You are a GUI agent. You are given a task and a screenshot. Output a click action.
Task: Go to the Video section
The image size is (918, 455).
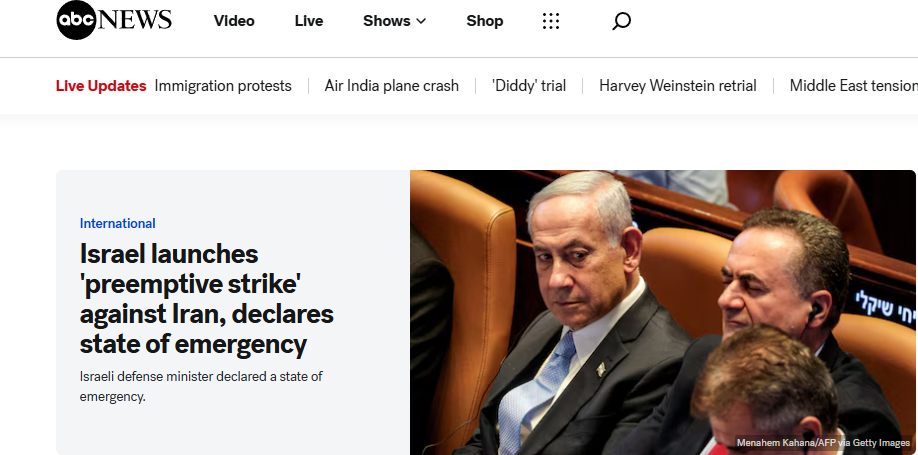[x=234, y=21]
